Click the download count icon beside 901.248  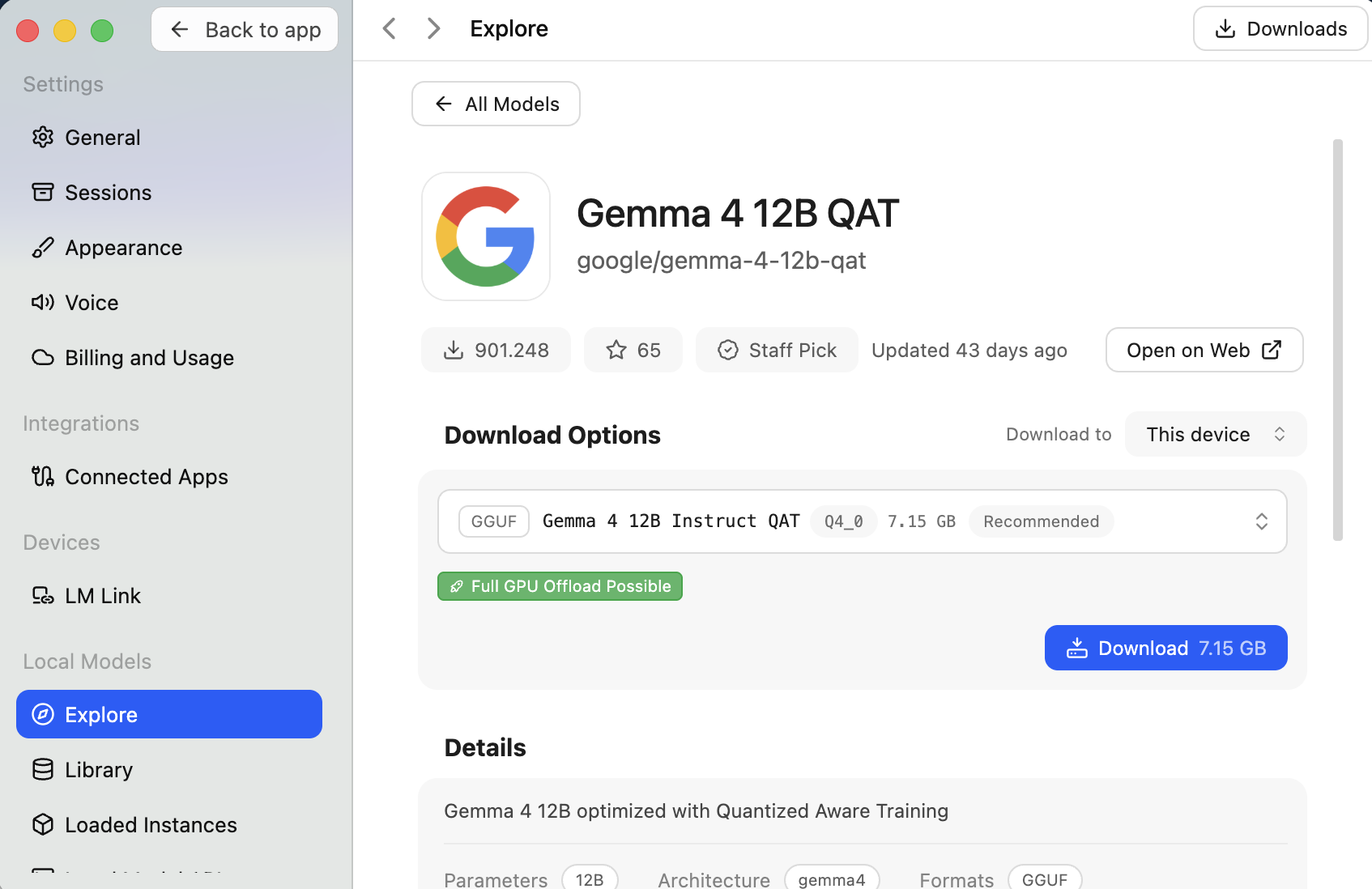click(x=454, y=350)
